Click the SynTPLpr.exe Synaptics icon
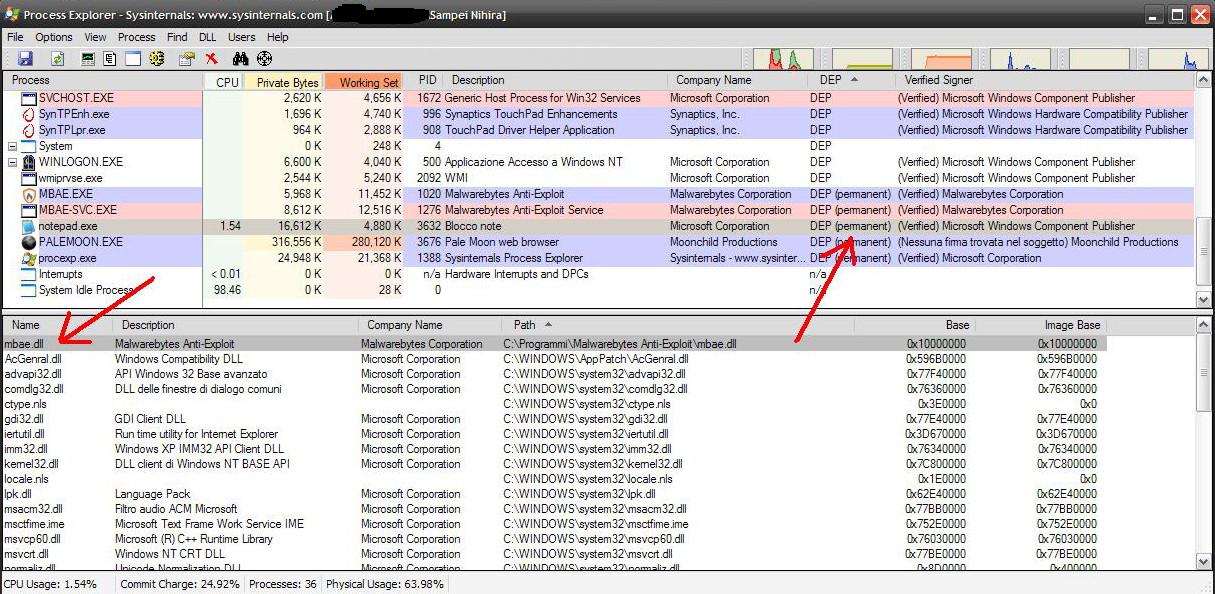 29,130
